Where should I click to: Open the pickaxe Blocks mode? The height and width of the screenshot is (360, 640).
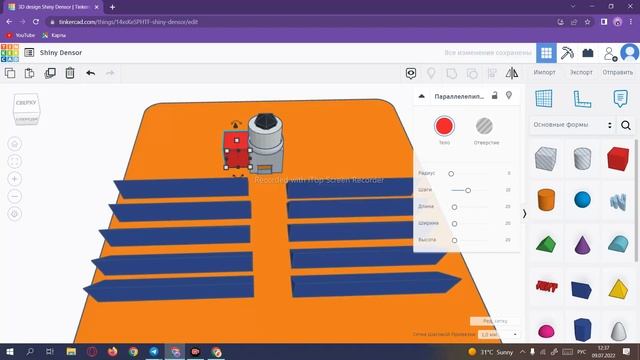(567, 53)
